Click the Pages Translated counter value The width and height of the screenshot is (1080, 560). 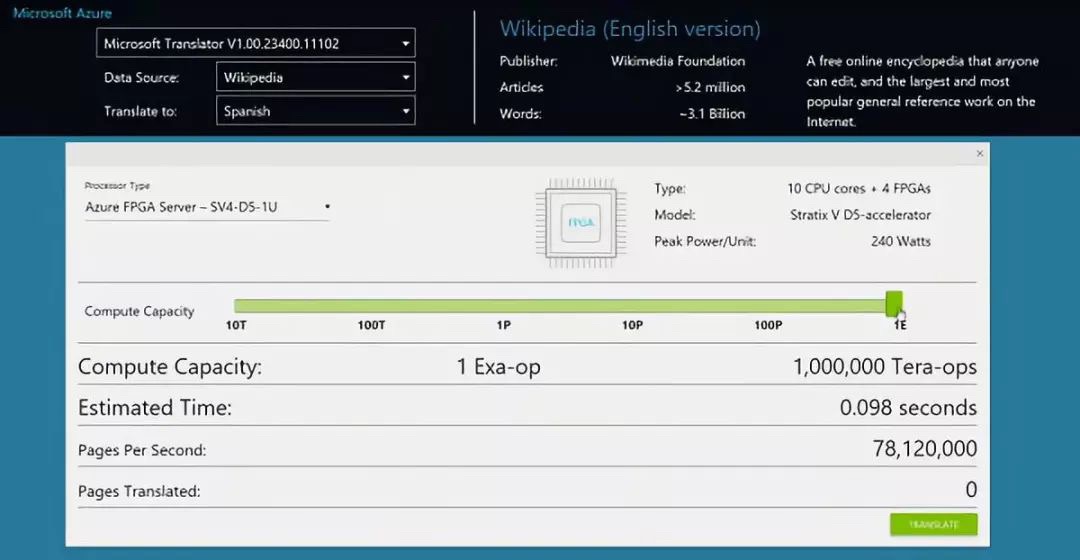(971, 489)
